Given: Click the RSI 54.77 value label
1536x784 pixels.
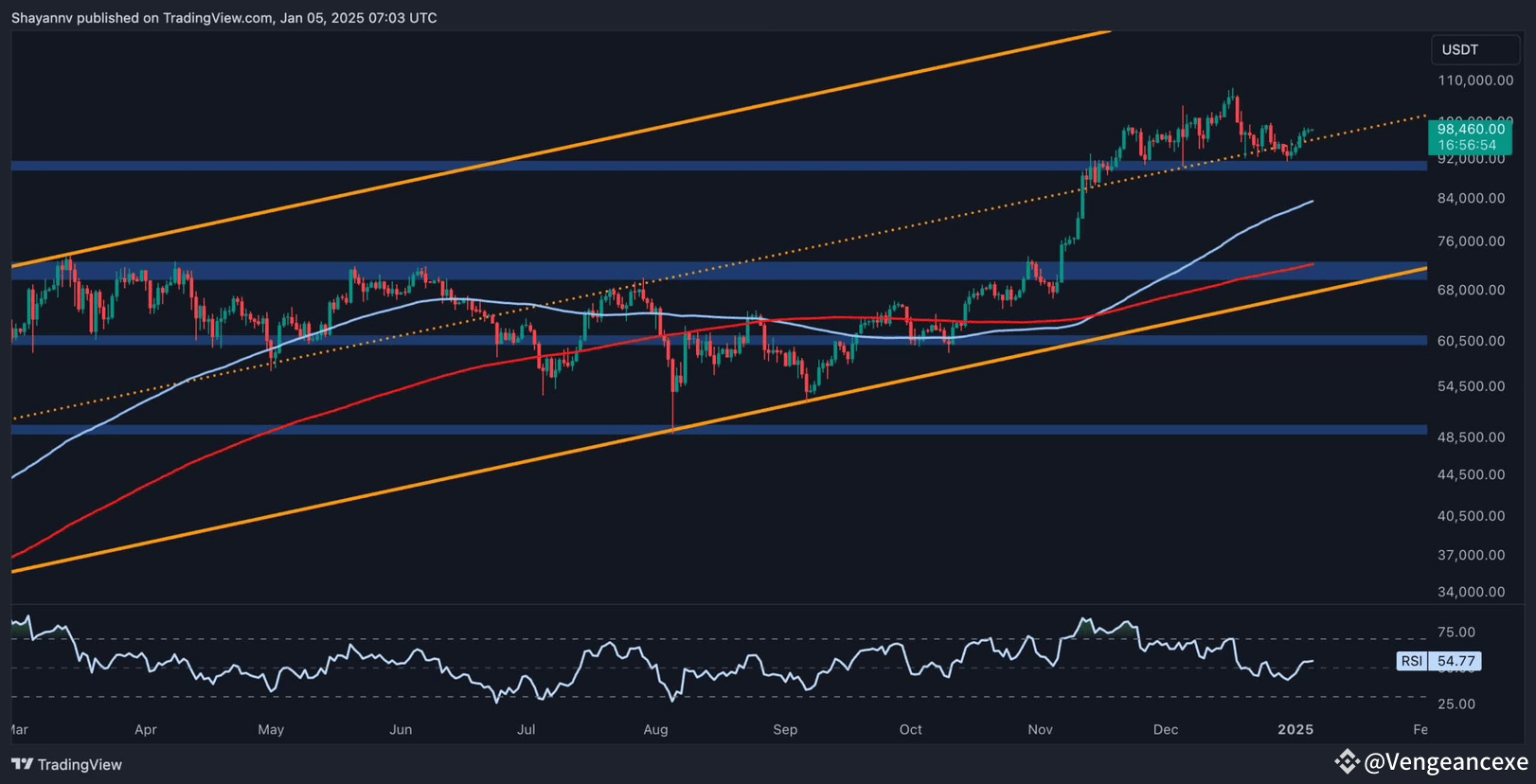Looking at the screenshot, I should point(1438,661).
